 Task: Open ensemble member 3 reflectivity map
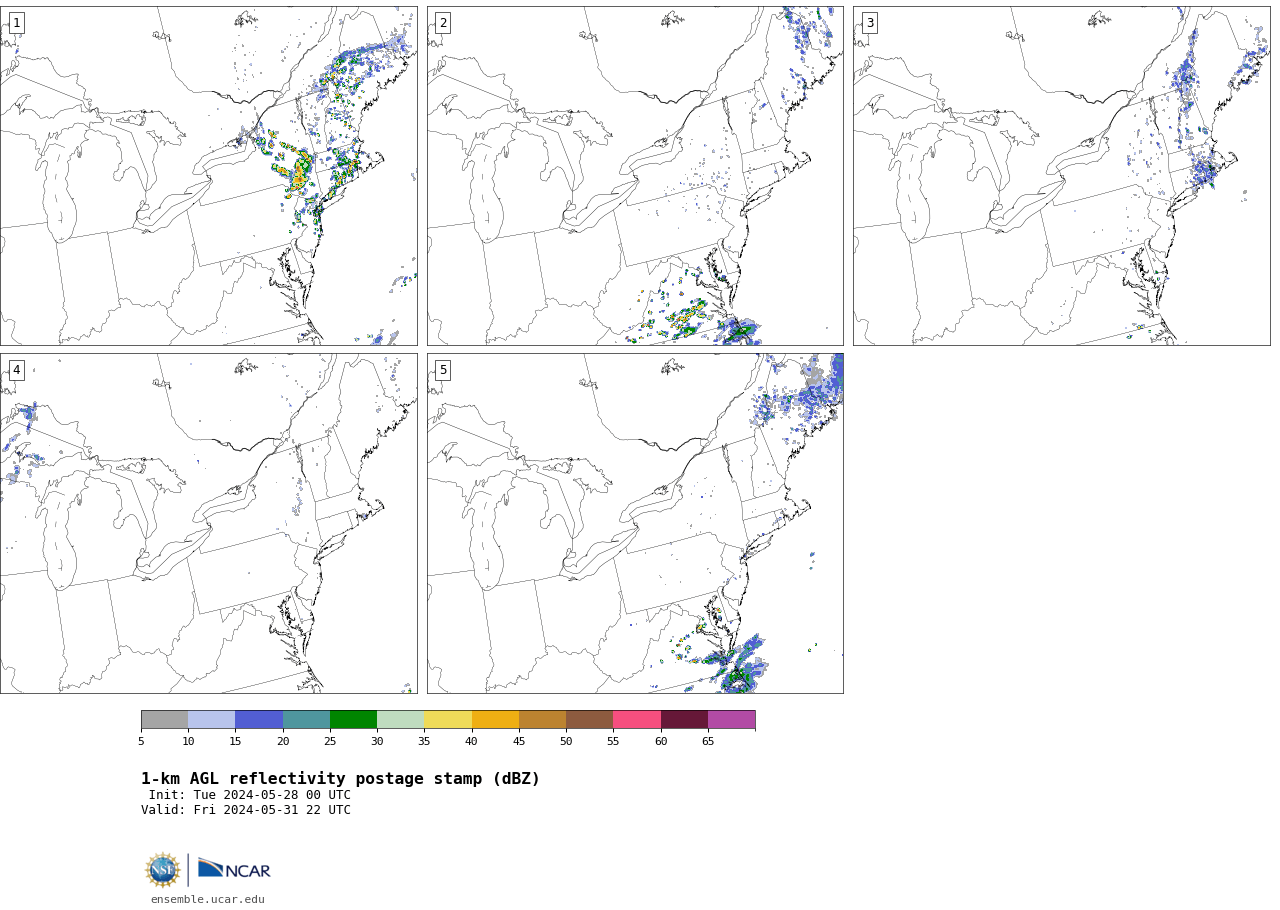coord(1061,176)
